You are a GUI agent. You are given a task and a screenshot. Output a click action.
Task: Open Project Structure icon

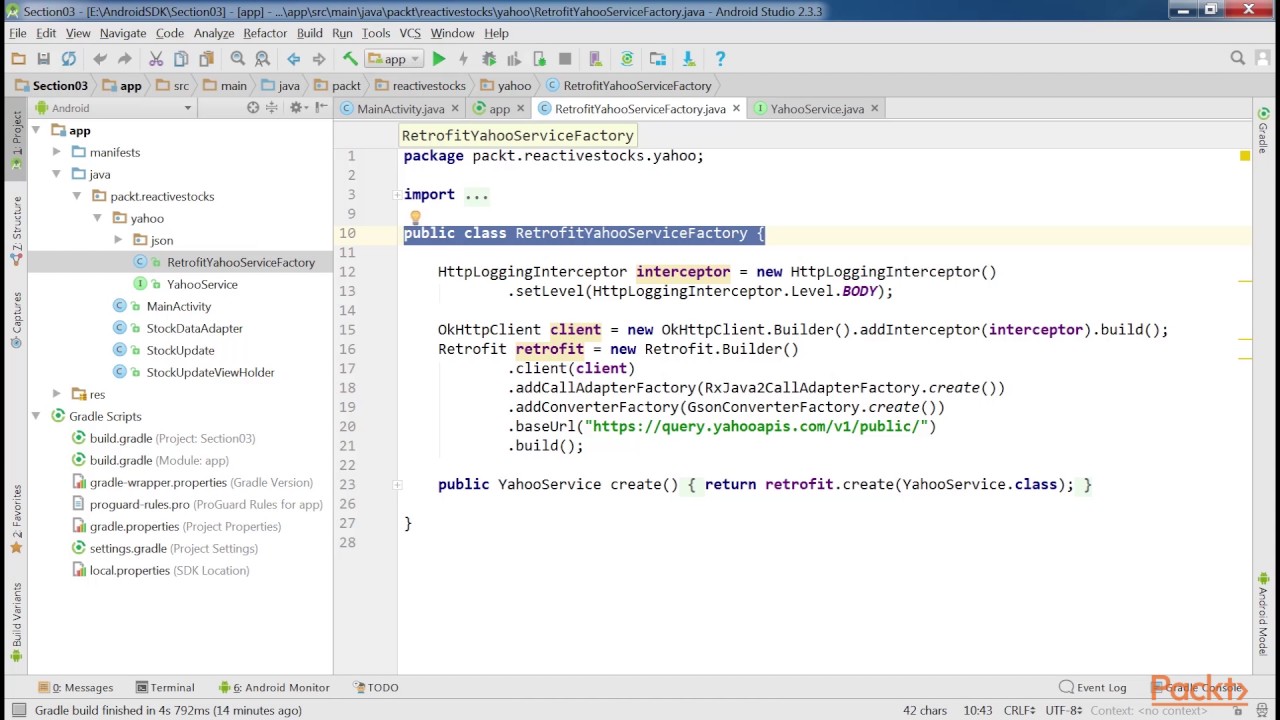click(x=657, y=59)
